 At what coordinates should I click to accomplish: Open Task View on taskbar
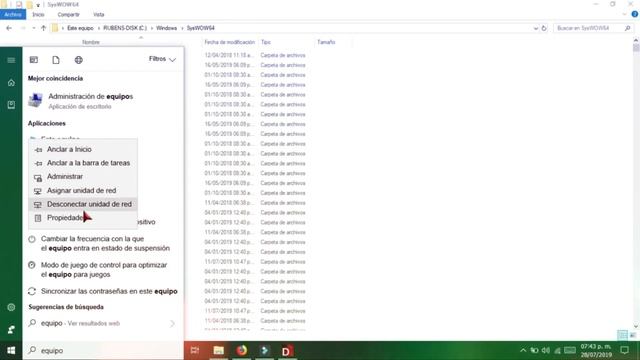click(x=195, y=351)
